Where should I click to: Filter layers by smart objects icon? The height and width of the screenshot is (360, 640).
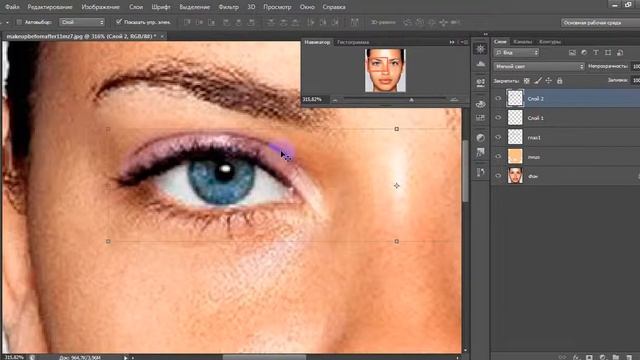click(x=620, y=52)
